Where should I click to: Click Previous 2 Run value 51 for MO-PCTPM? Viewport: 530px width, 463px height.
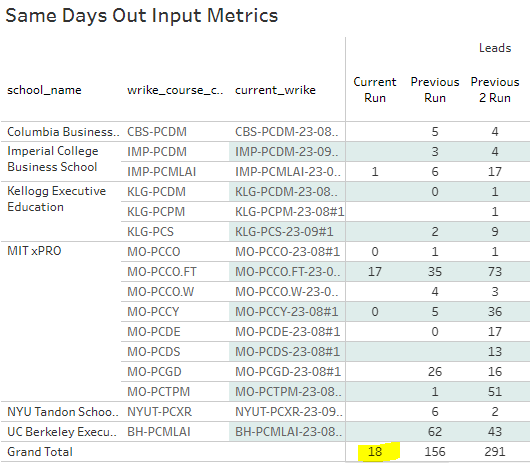tap(495, 392)
